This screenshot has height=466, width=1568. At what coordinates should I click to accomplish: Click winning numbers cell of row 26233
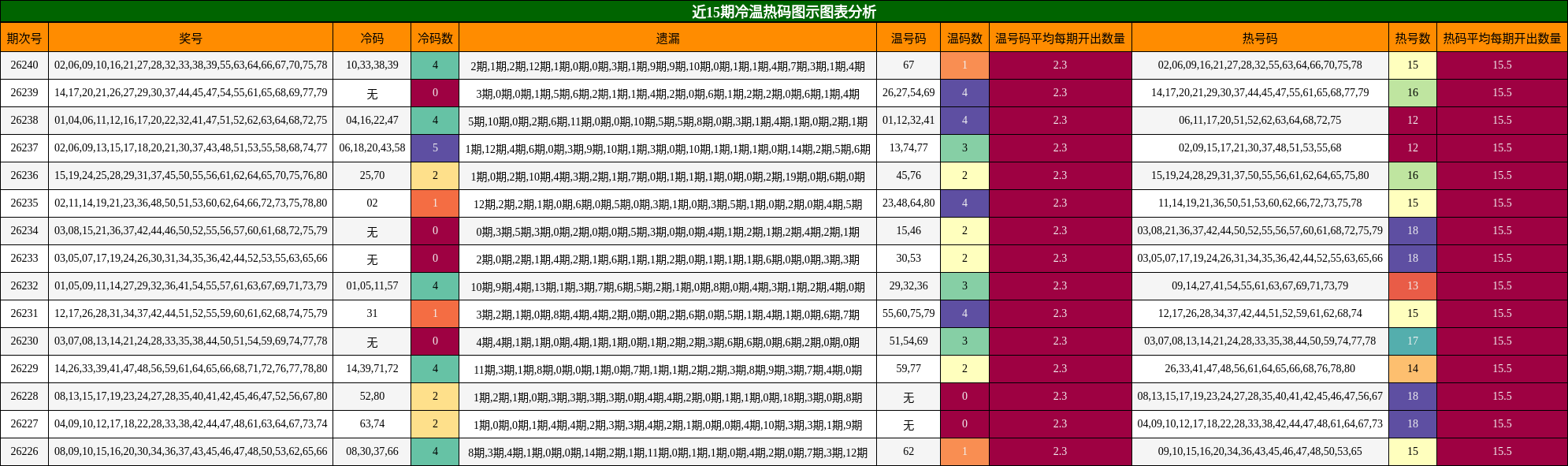click(x=191, y=259)
